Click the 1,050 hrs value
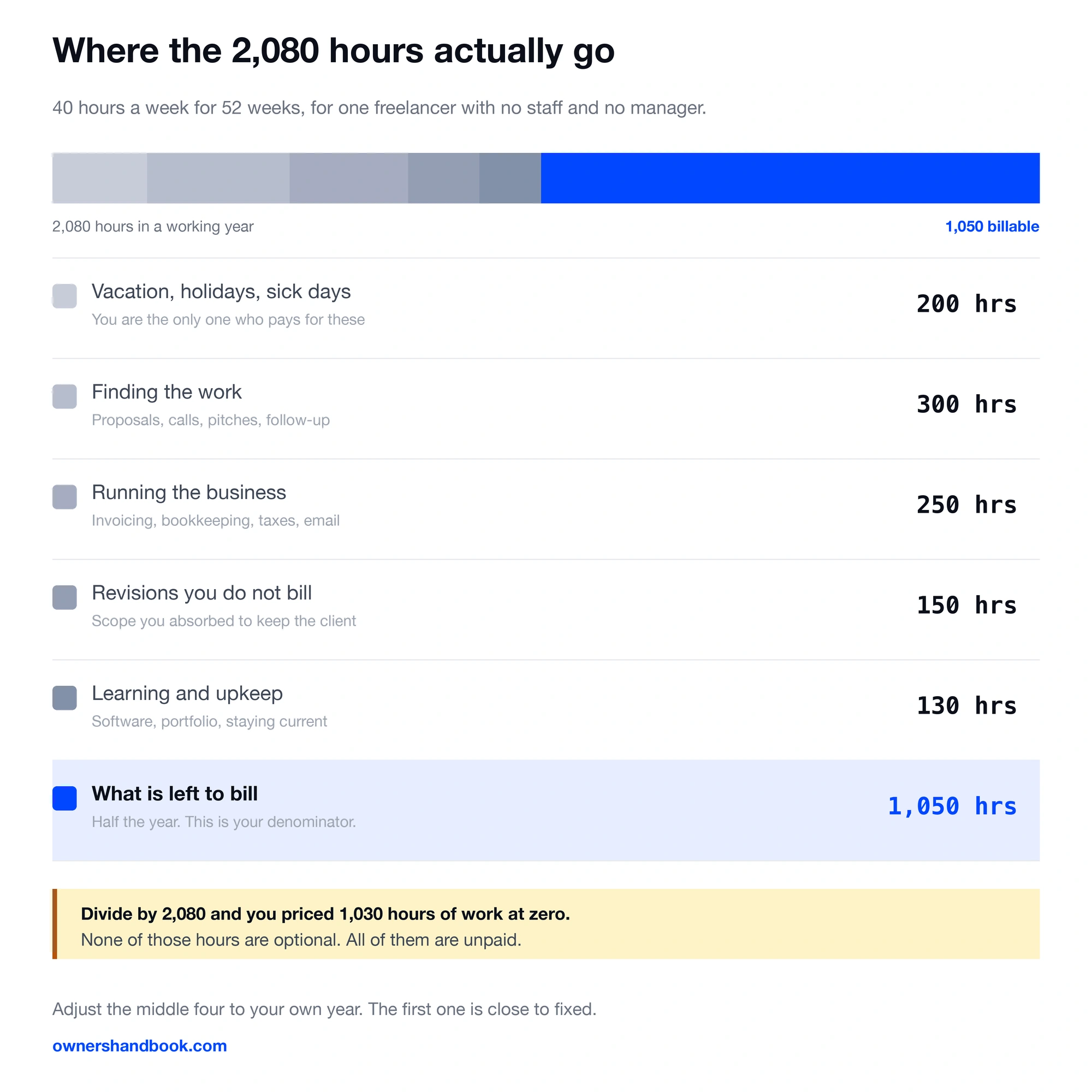This screenshot has height=1092, width=1092. tap(952, 806)
